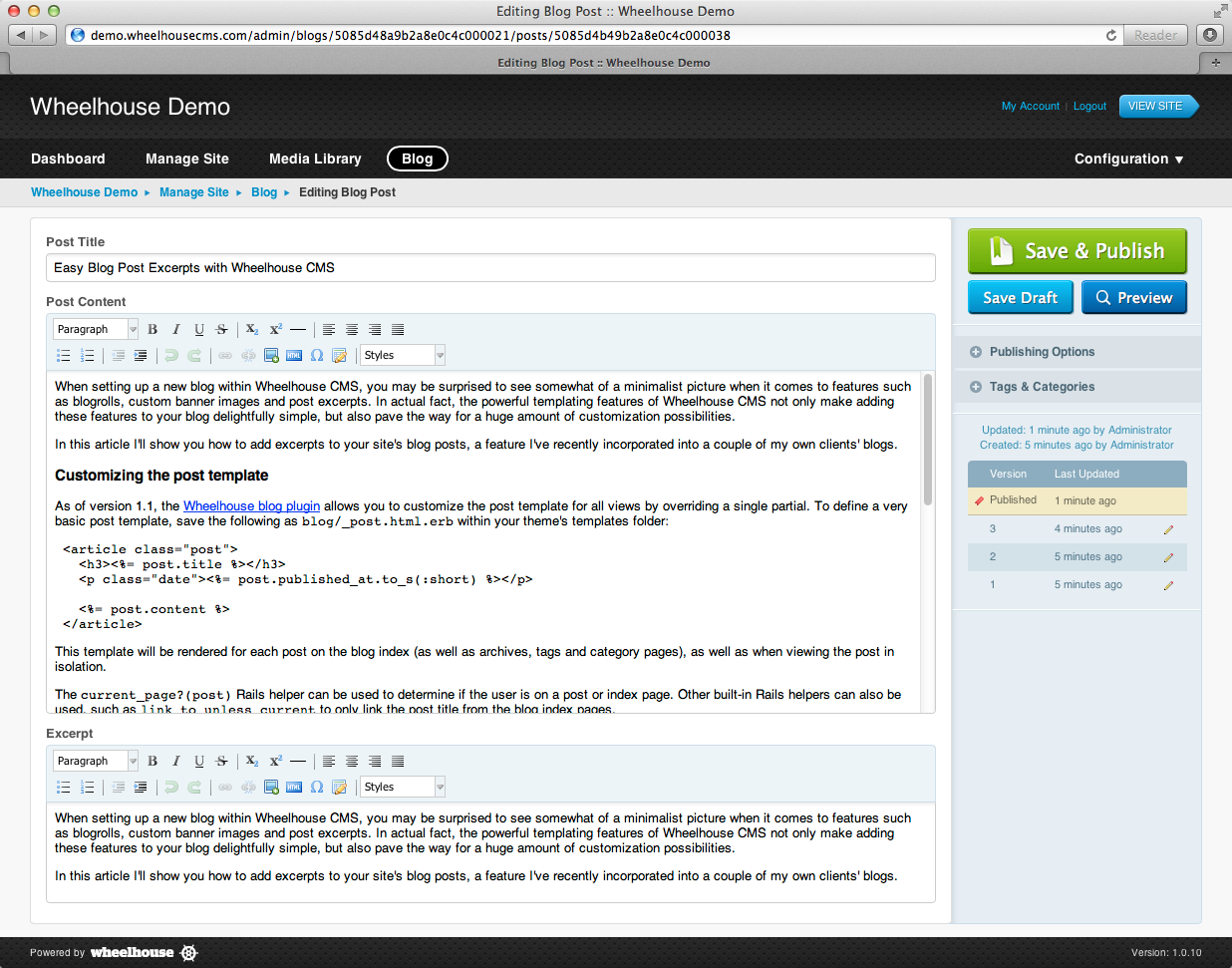Reload the page in the browser

point(1111,35)
